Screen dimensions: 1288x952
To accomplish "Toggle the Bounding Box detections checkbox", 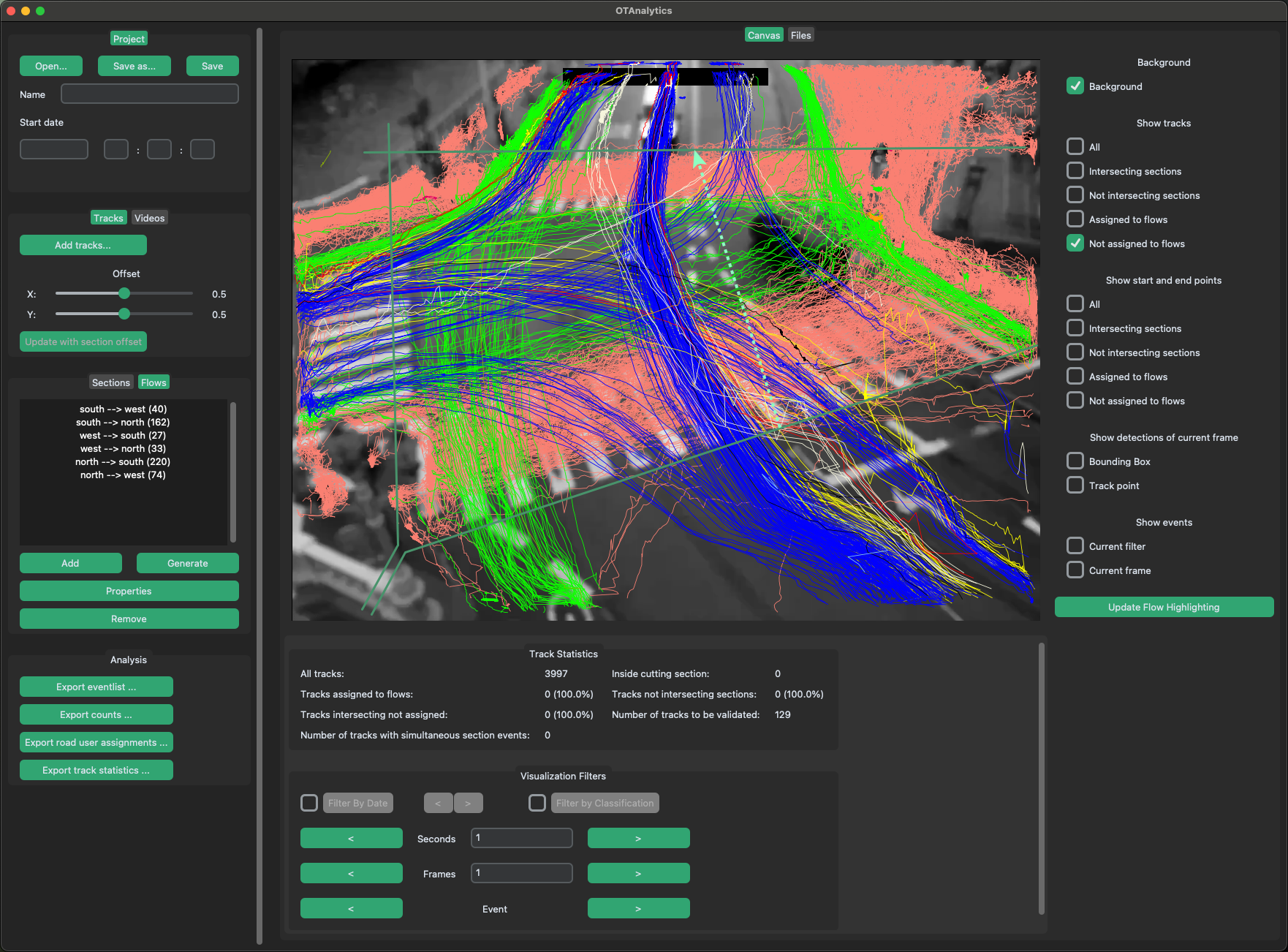I will [1075, 461].
